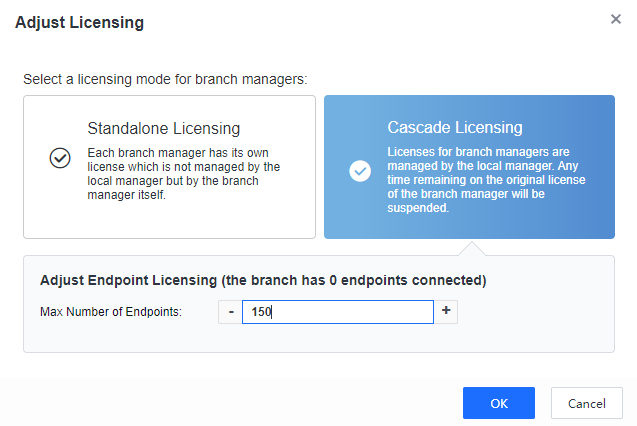637x426 pixels.
Task: Confirm the licensing change with OK
Action: pyautogui.click(x=498, y=403)
